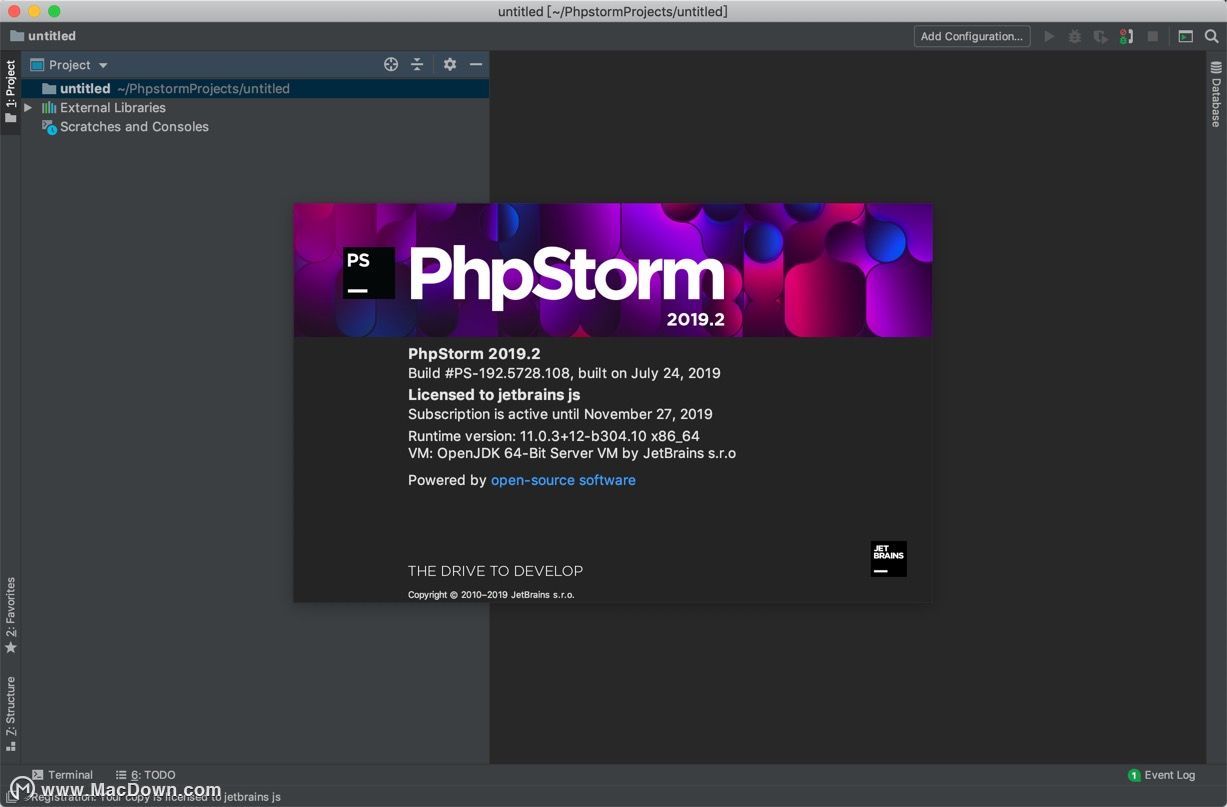Image resolution: width=1227 pixels, height=807 pixels.
Task: Open the Terminal tool window
Action: 61,775
